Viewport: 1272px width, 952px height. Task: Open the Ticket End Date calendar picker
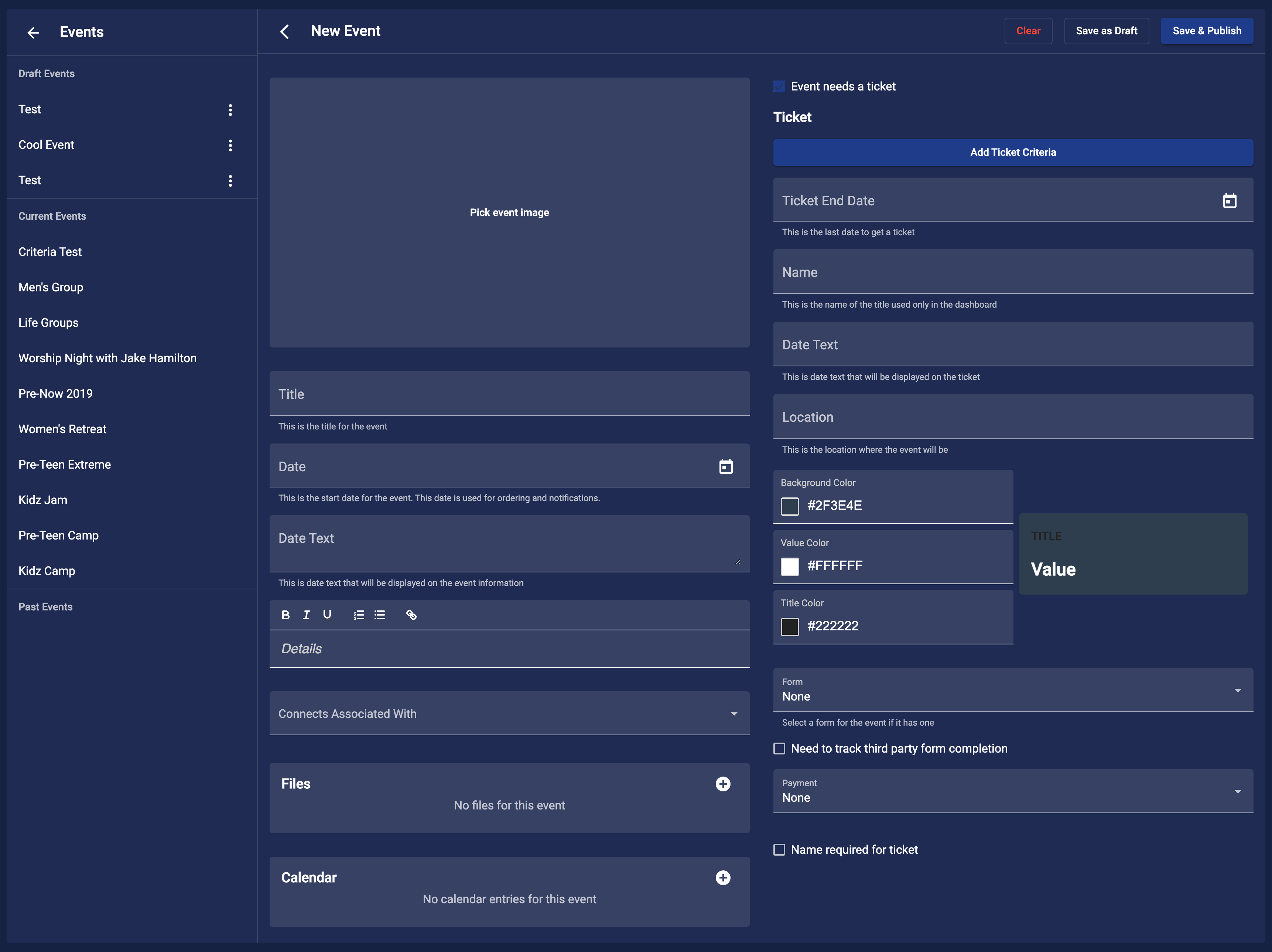click(x=1230, y=201)
